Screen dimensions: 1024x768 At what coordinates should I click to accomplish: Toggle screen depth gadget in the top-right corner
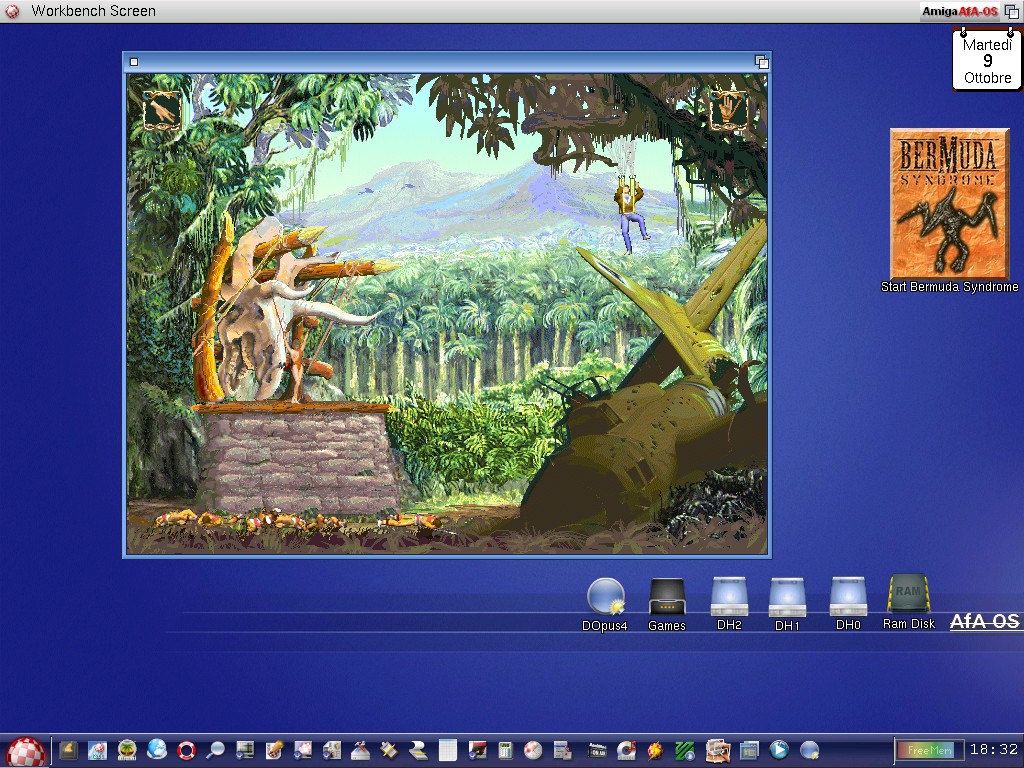pyautogui.click(x=1011, y=11)
